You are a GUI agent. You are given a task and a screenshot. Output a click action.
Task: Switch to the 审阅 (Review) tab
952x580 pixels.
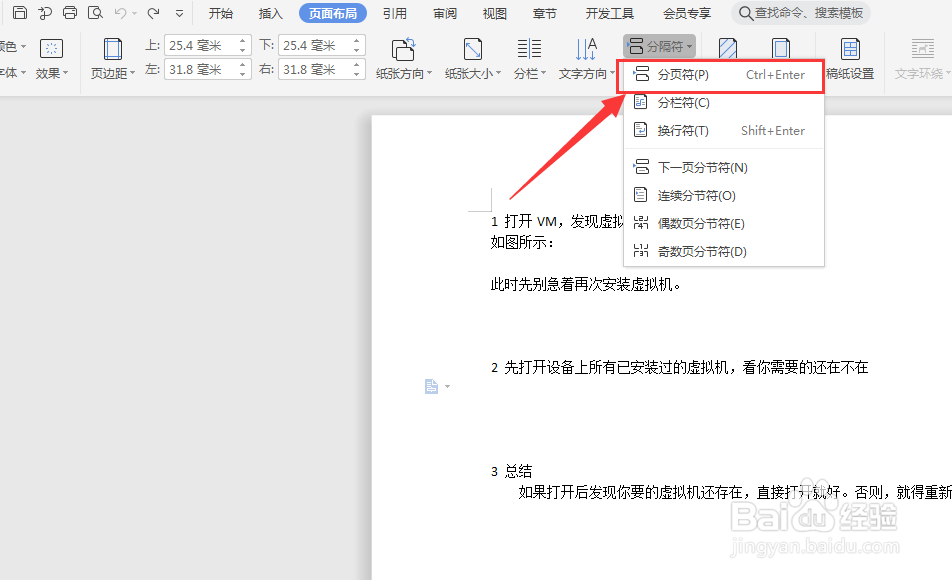(x=444, y=13)
